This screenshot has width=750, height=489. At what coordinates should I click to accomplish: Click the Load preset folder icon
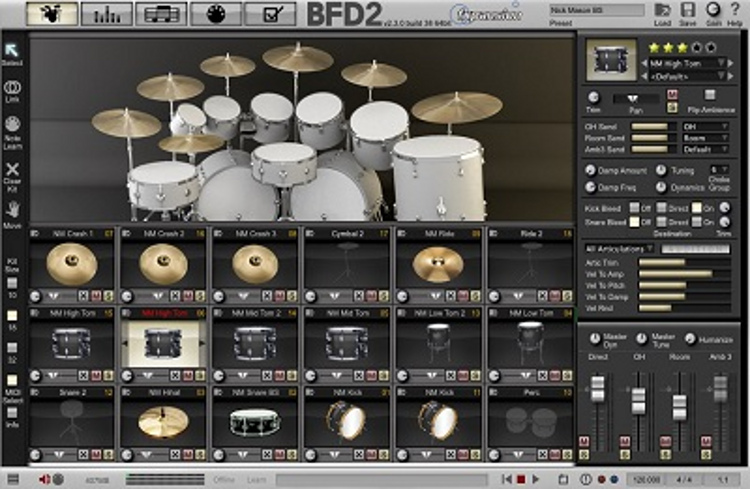[x=662, y=11]
